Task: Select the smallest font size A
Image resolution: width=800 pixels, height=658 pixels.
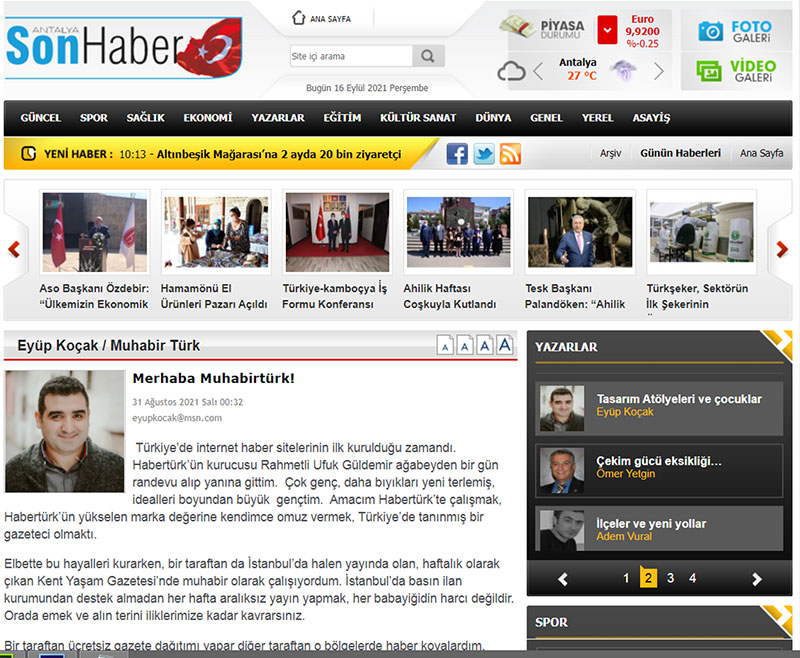Action: click(445, 346)
